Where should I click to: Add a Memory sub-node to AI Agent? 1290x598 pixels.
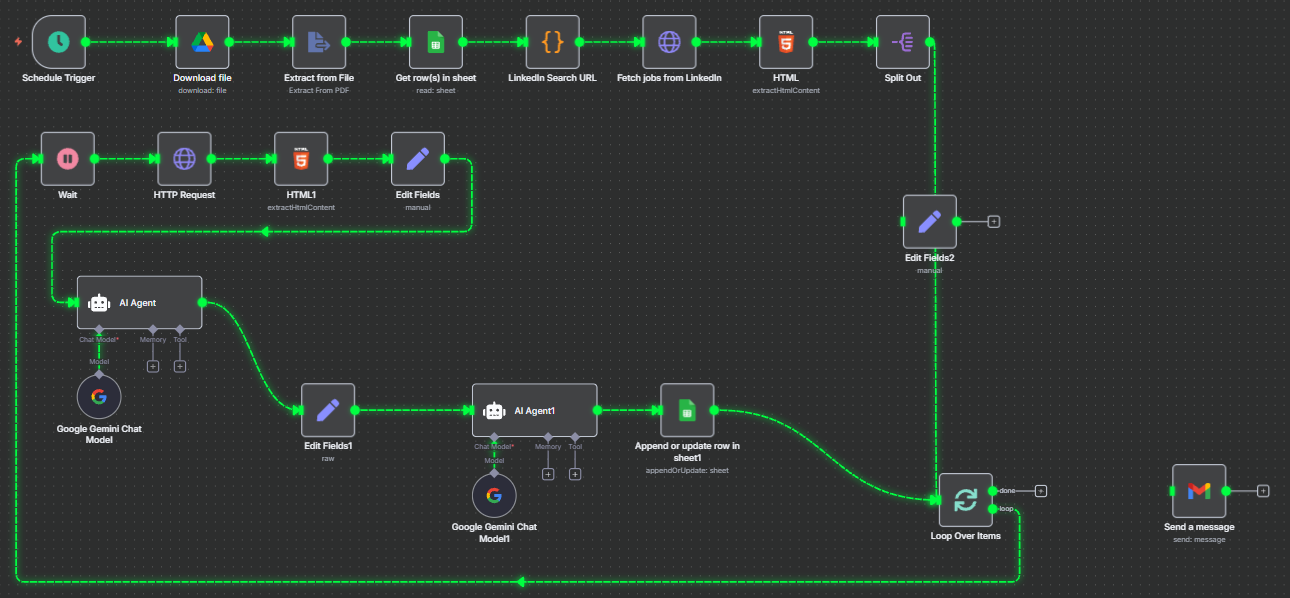(152, 366)
